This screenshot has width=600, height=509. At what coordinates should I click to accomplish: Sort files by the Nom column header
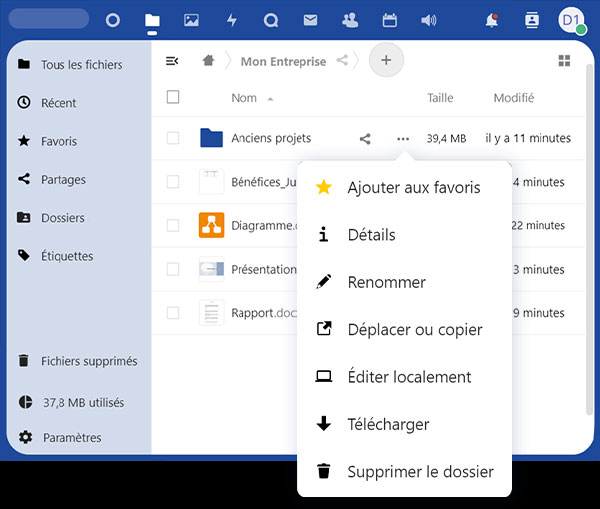coord(244,98)
